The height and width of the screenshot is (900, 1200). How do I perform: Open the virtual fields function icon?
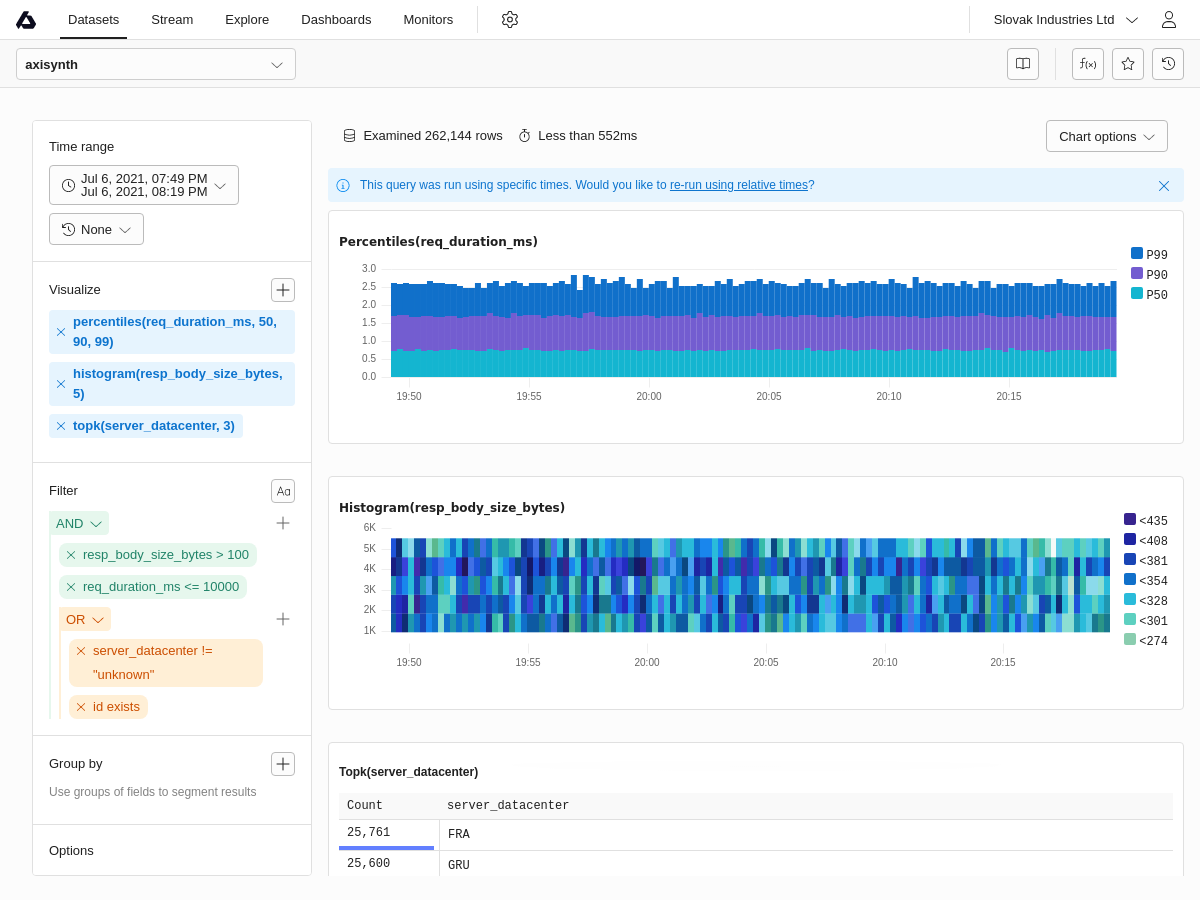1088,64
